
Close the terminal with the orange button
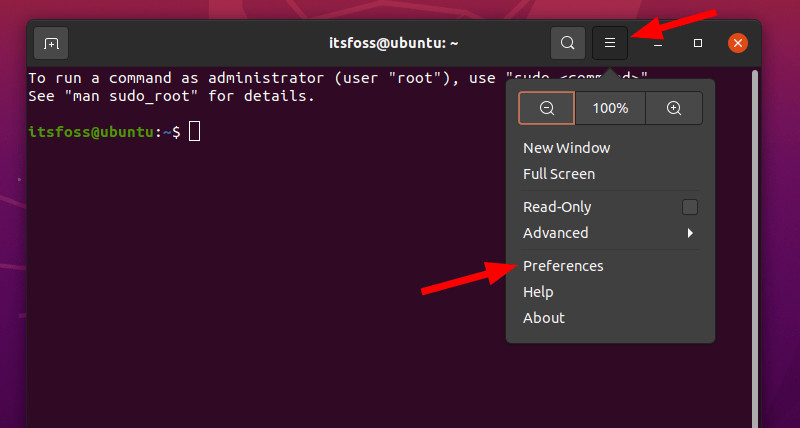[738, 43]
